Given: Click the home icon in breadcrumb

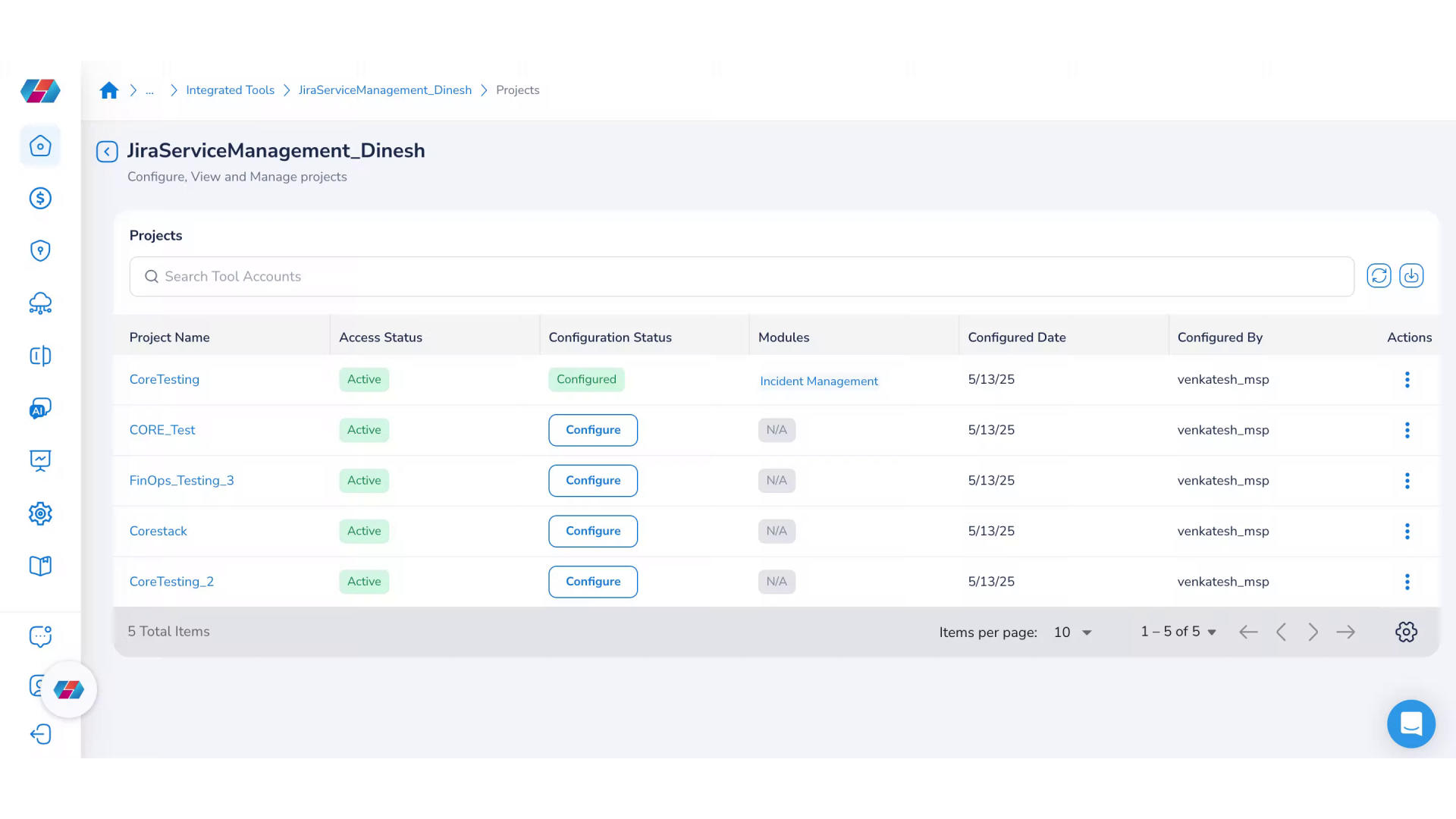Looking at the screenshot, I should 109,90.
